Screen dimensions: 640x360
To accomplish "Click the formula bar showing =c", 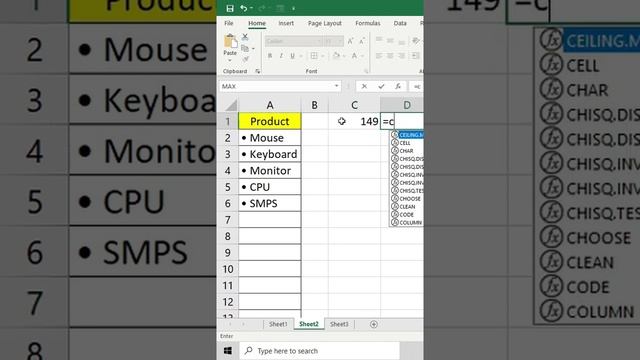I will pyautogui.click(x=417, y=86).
